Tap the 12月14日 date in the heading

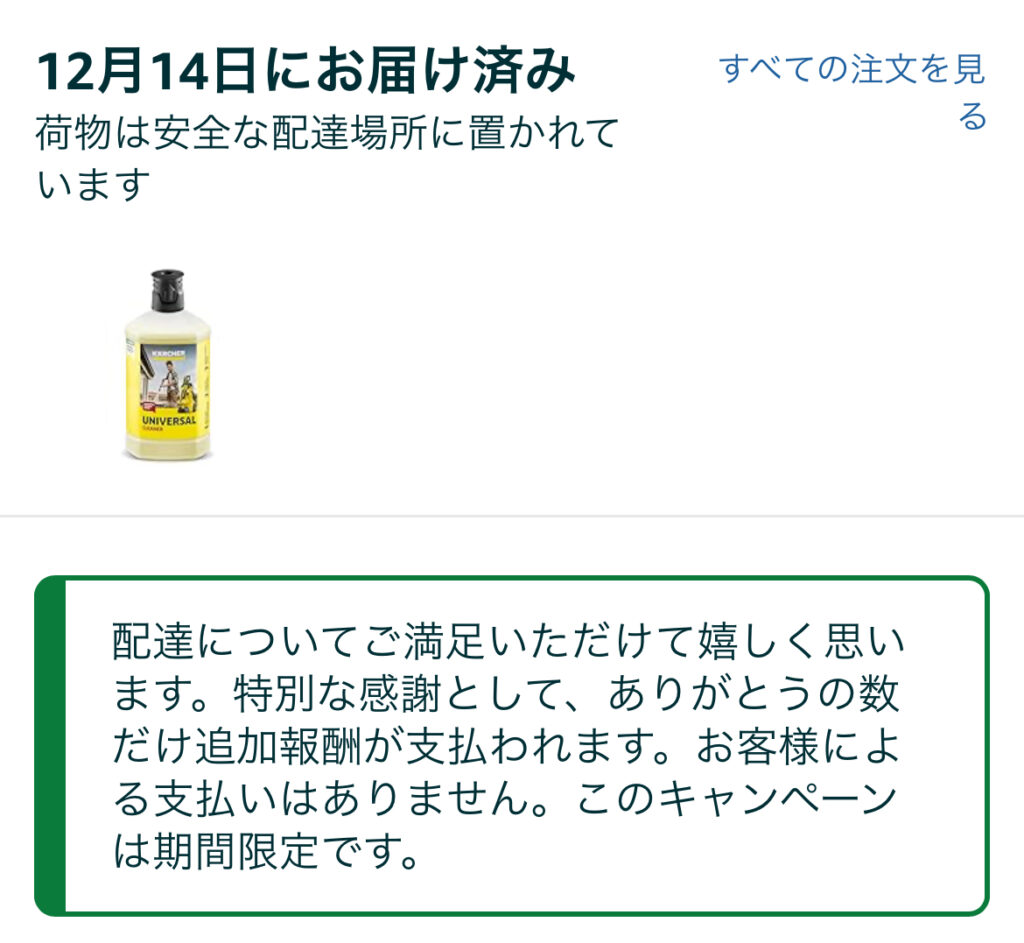click(146, 70)
